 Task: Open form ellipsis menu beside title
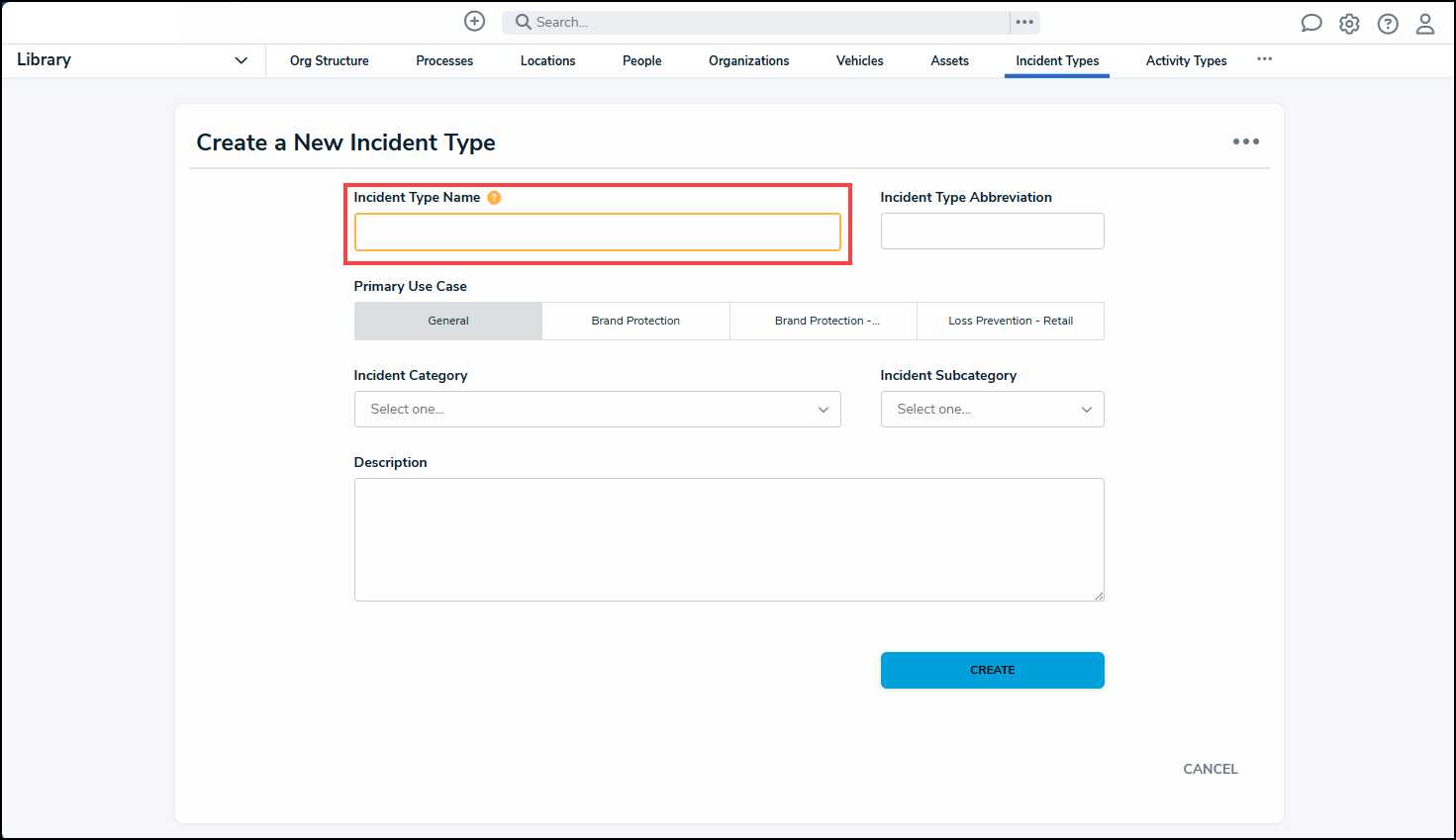coord(1245,141)
